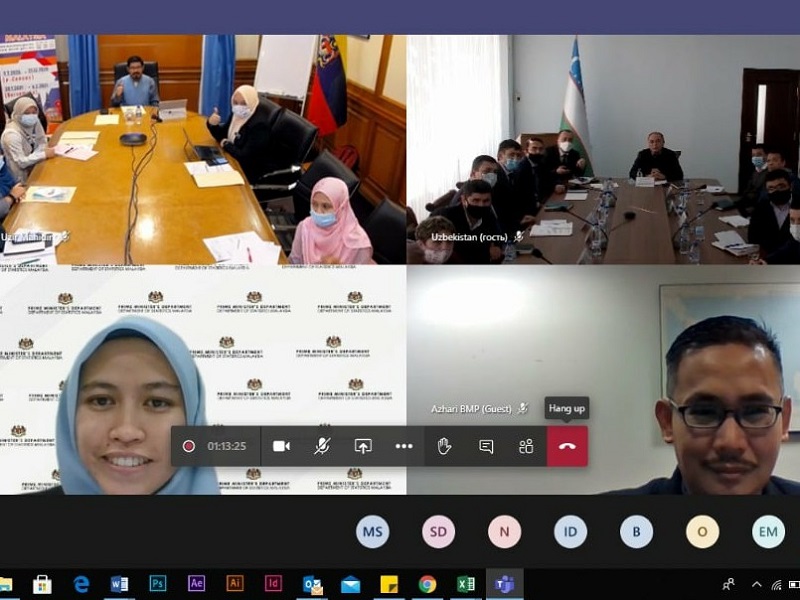The height and width of the screenshot is (600, 800).
Task: Show the meeting chat conversation
Action: pos(486,446)
